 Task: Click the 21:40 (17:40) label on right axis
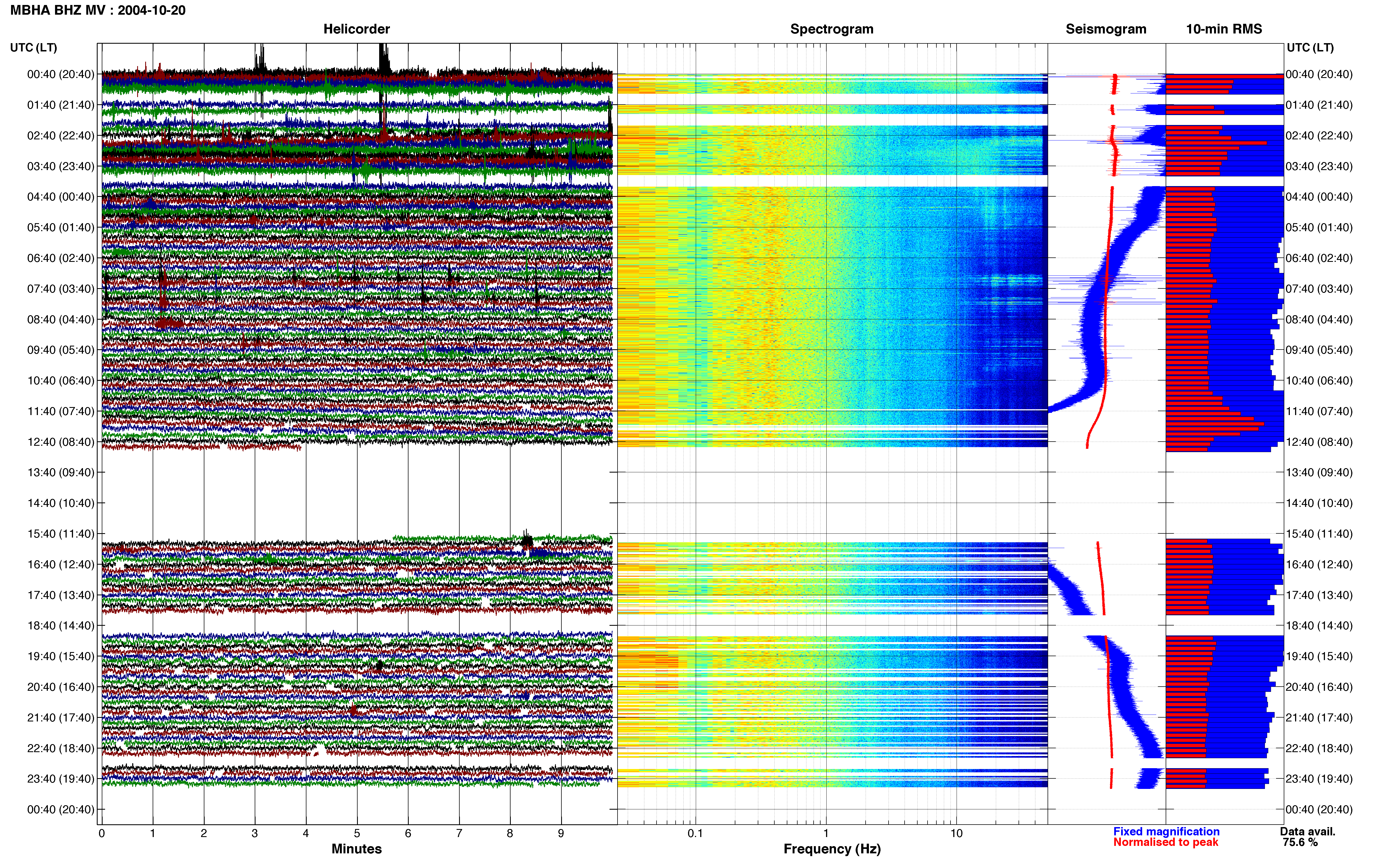[x=1319, y=718]
